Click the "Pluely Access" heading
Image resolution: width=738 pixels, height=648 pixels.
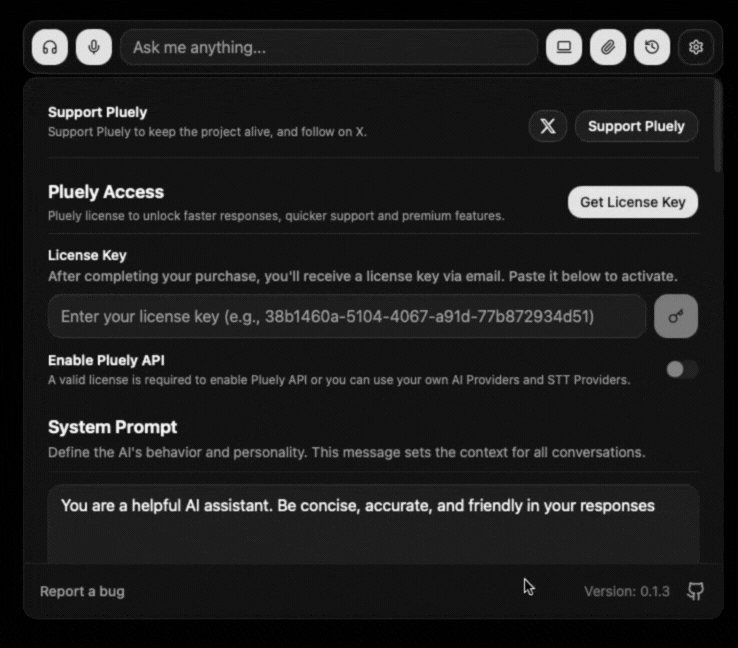[x=106, y=192]
